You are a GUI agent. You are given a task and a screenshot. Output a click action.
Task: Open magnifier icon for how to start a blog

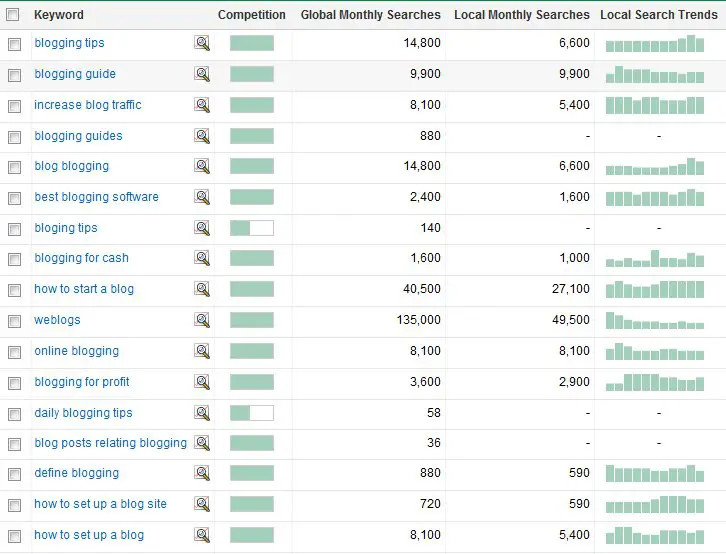[x=202, y=289]
